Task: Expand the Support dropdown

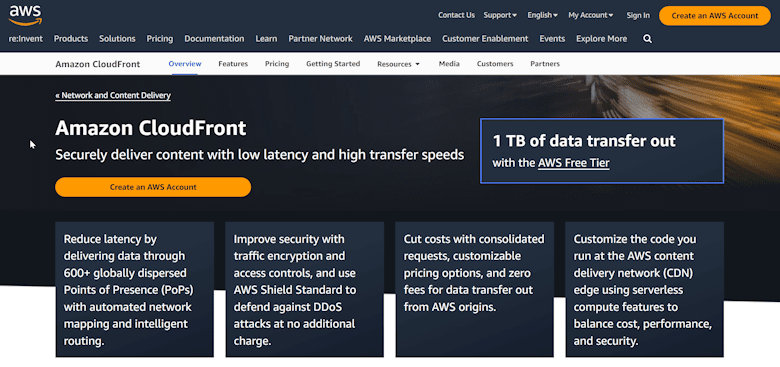Action: (500, 15)
